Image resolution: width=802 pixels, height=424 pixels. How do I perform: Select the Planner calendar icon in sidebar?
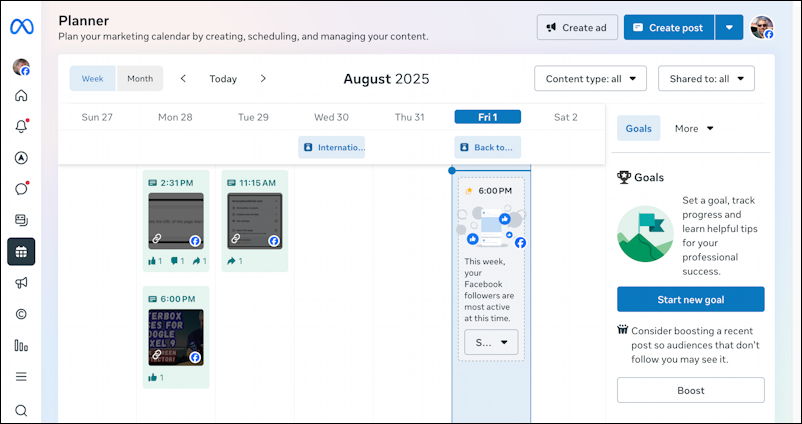[x=21, y=252]
